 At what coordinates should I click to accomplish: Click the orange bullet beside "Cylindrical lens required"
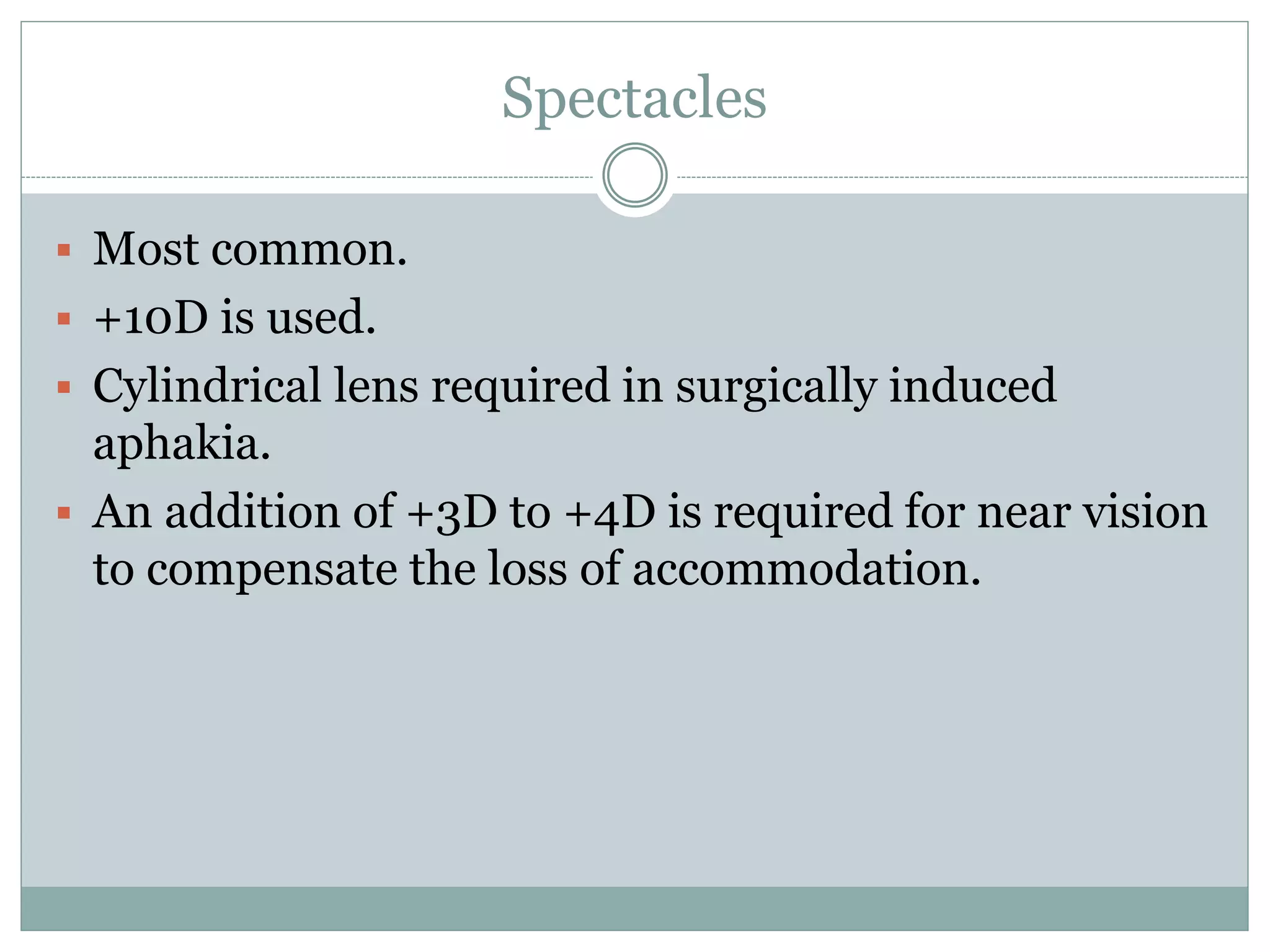[63, 387]
